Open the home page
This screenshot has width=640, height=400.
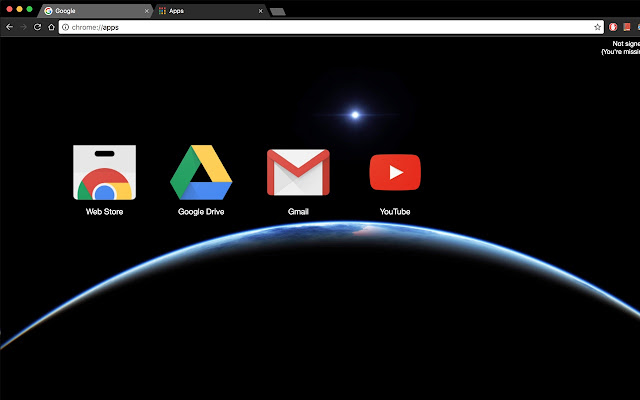tap(51, 27)
